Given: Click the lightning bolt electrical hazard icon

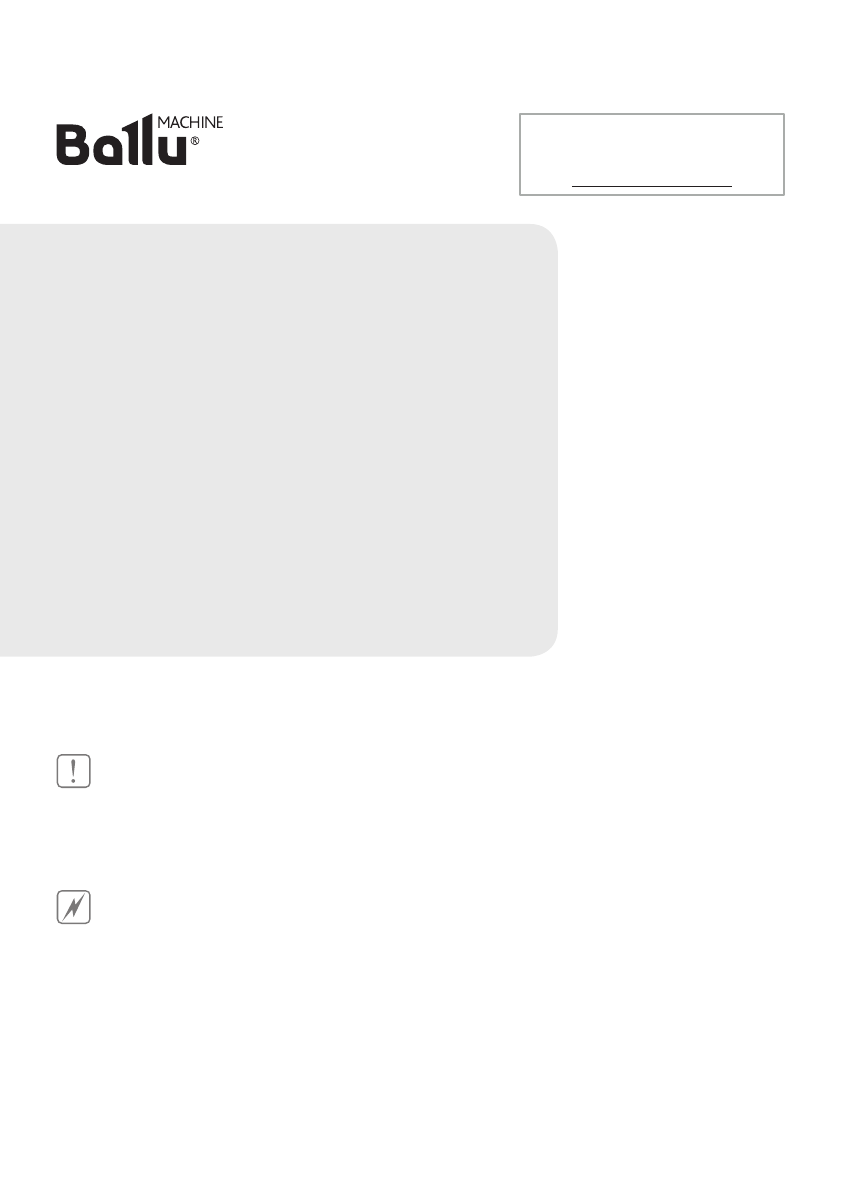Looking at the screenshot, I should tap(74, 907).
